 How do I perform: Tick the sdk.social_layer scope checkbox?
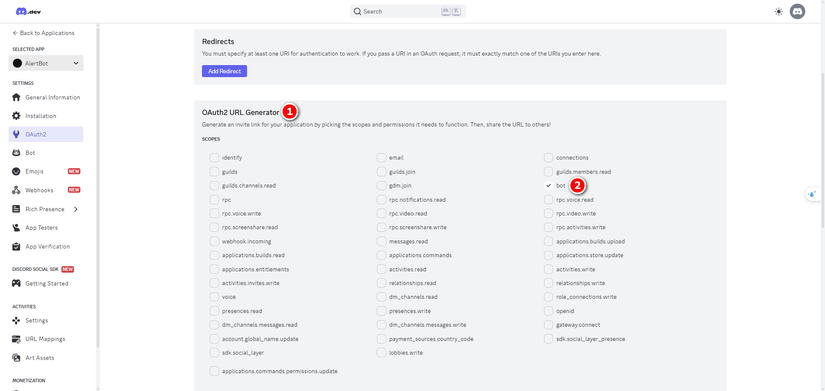[214, 353]
